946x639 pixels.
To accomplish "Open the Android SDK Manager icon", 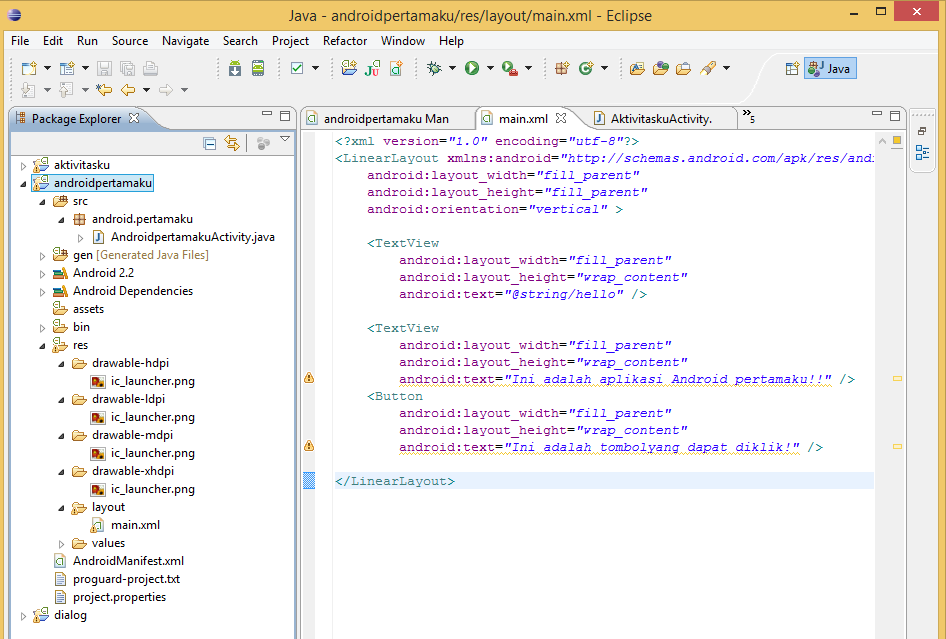I will [235, 68].
